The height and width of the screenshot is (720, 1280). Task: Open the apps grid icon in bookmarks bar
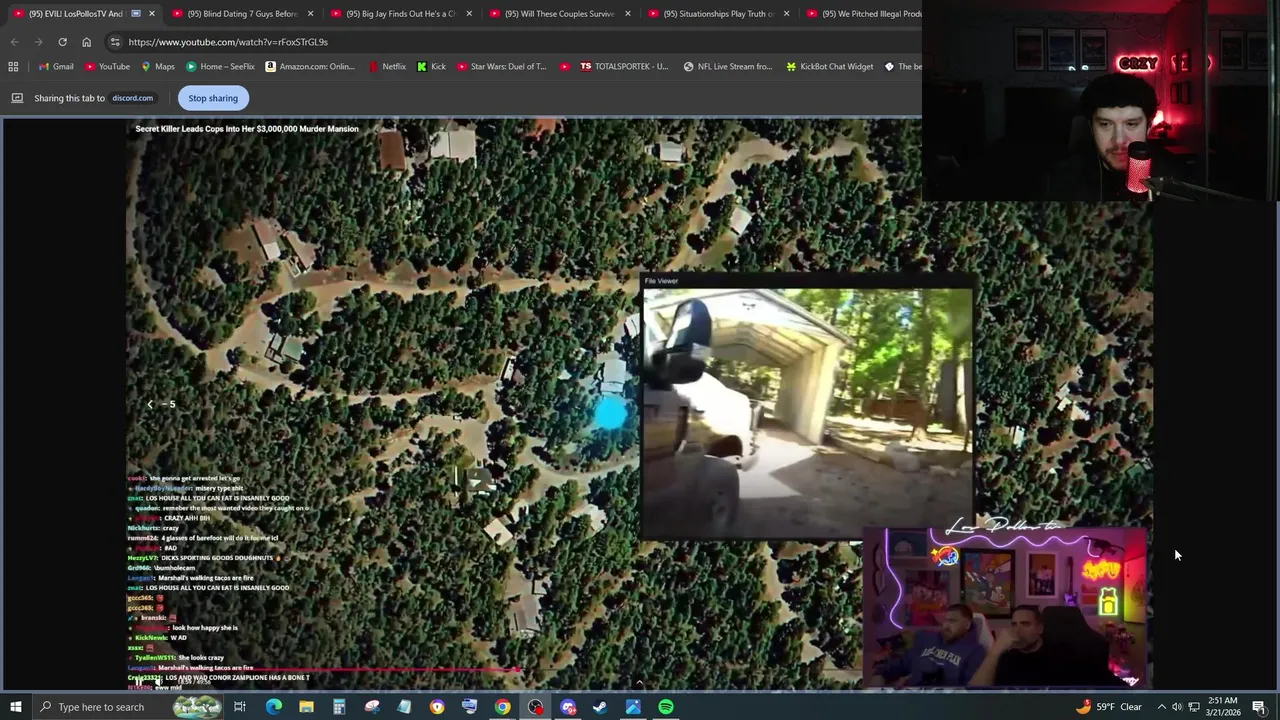tap(13, 67)
